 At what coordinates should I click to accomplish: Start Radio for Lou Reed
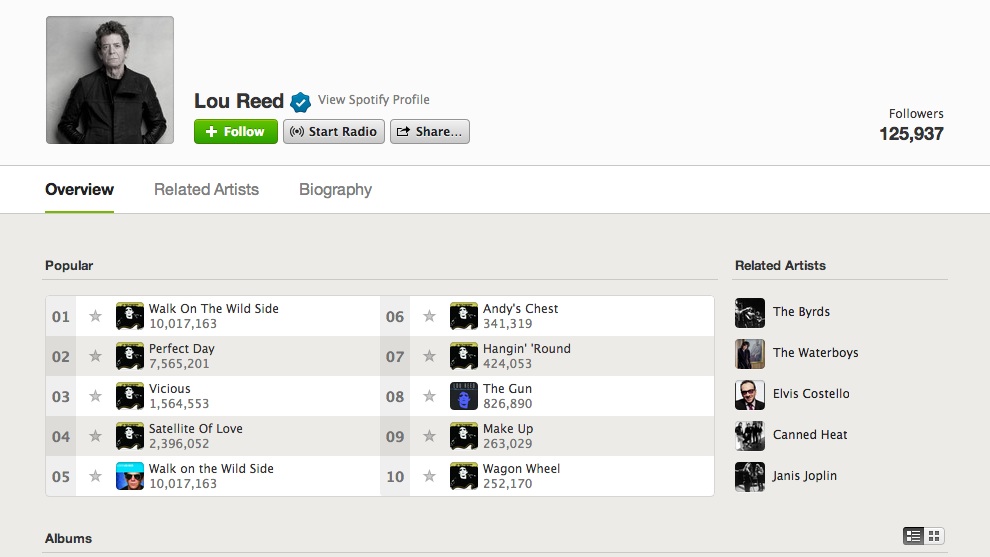point(334,132)
